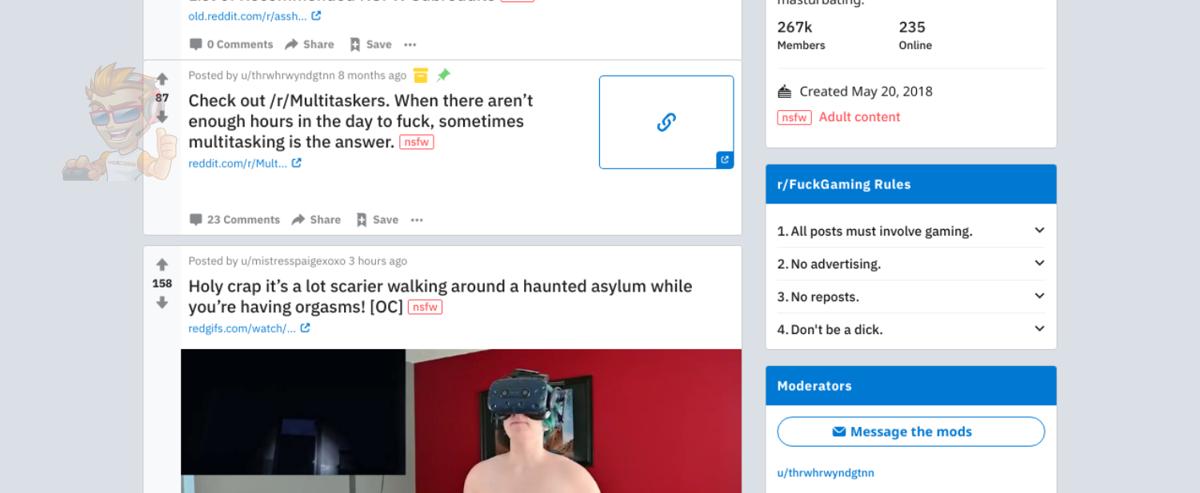
Task: Open 23 Comments on the Multitaskers post
Action: point(235,220)
